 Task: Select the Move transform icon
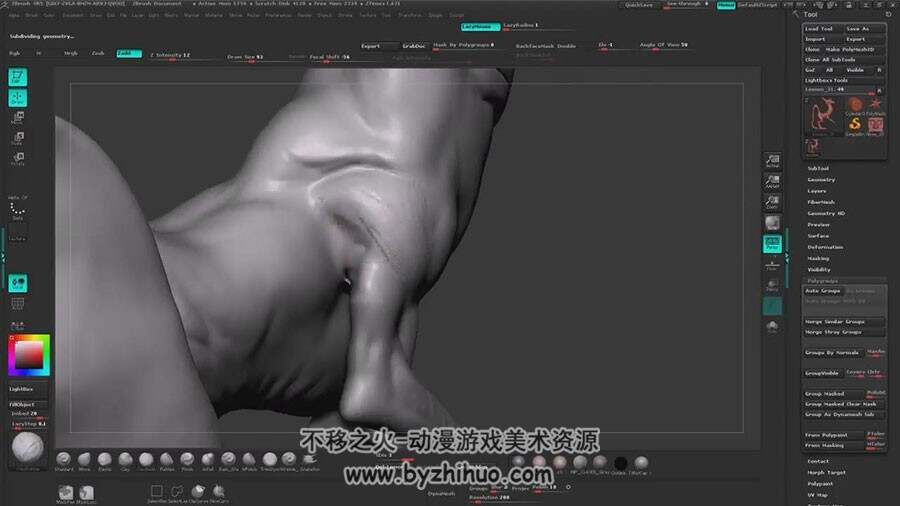(17, 118)
